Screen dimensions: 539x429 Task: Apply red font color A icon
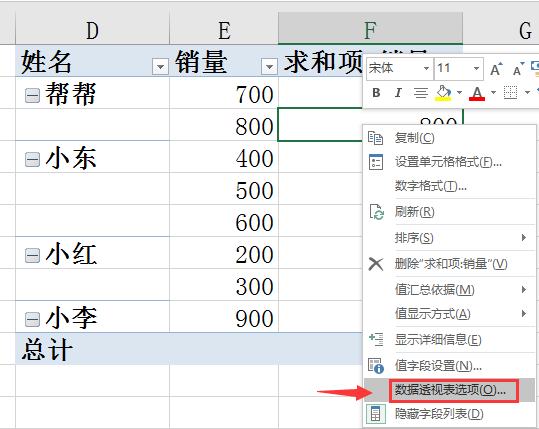(x=477, y=93)
